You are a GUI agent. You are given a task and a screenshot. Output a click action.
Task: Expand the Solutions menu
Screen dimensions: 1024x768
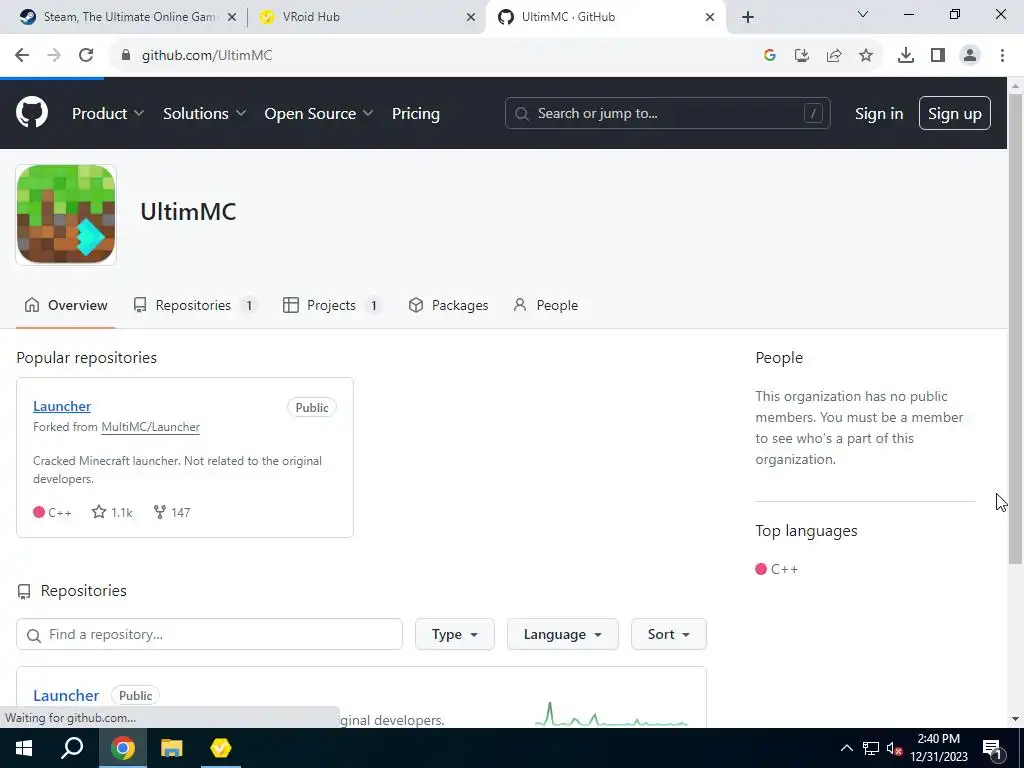pyautogui.click(x=204, y=114)
